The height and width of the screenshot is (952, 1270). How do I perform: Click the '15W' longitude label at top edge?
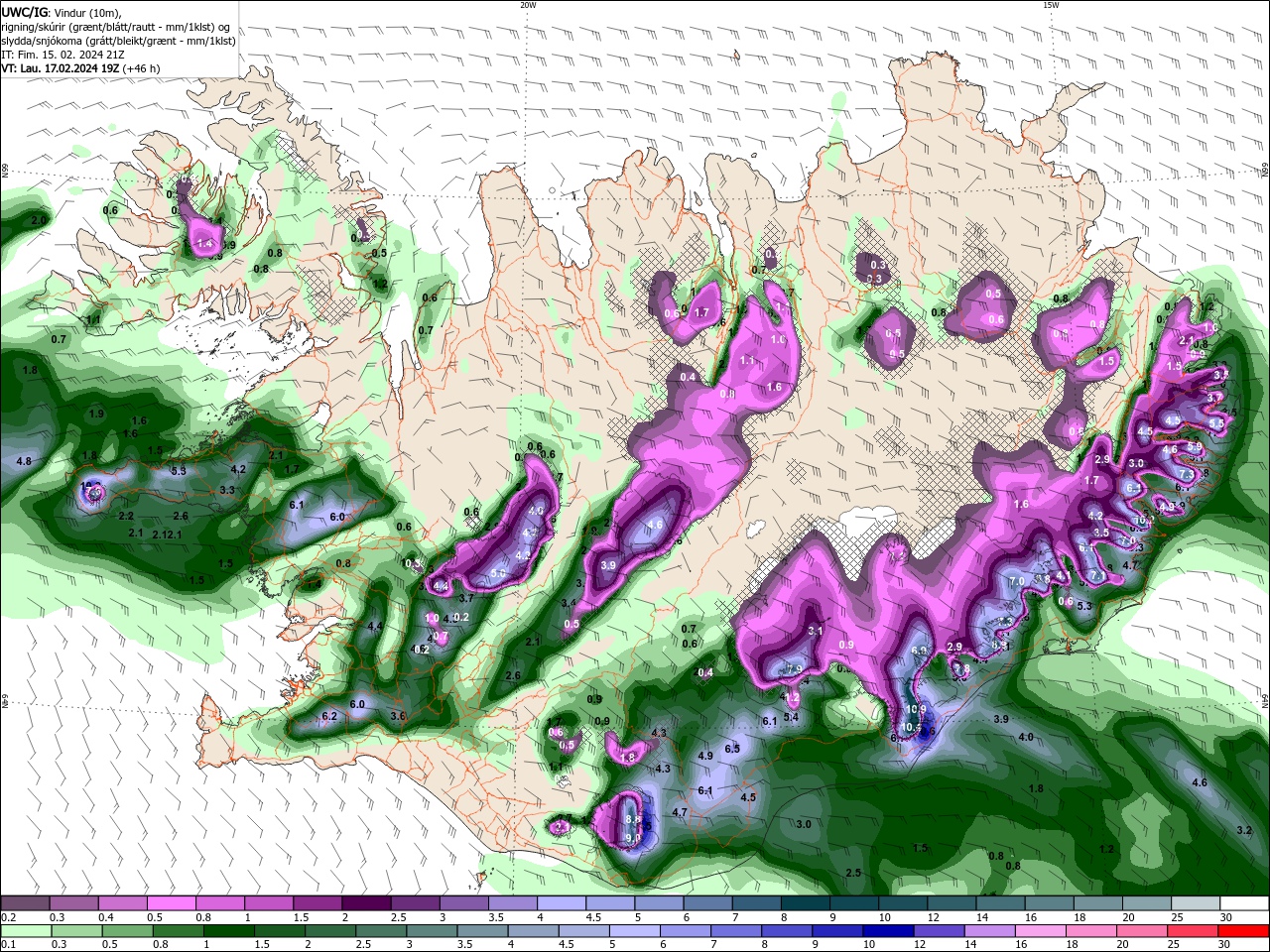(1050, 5)
